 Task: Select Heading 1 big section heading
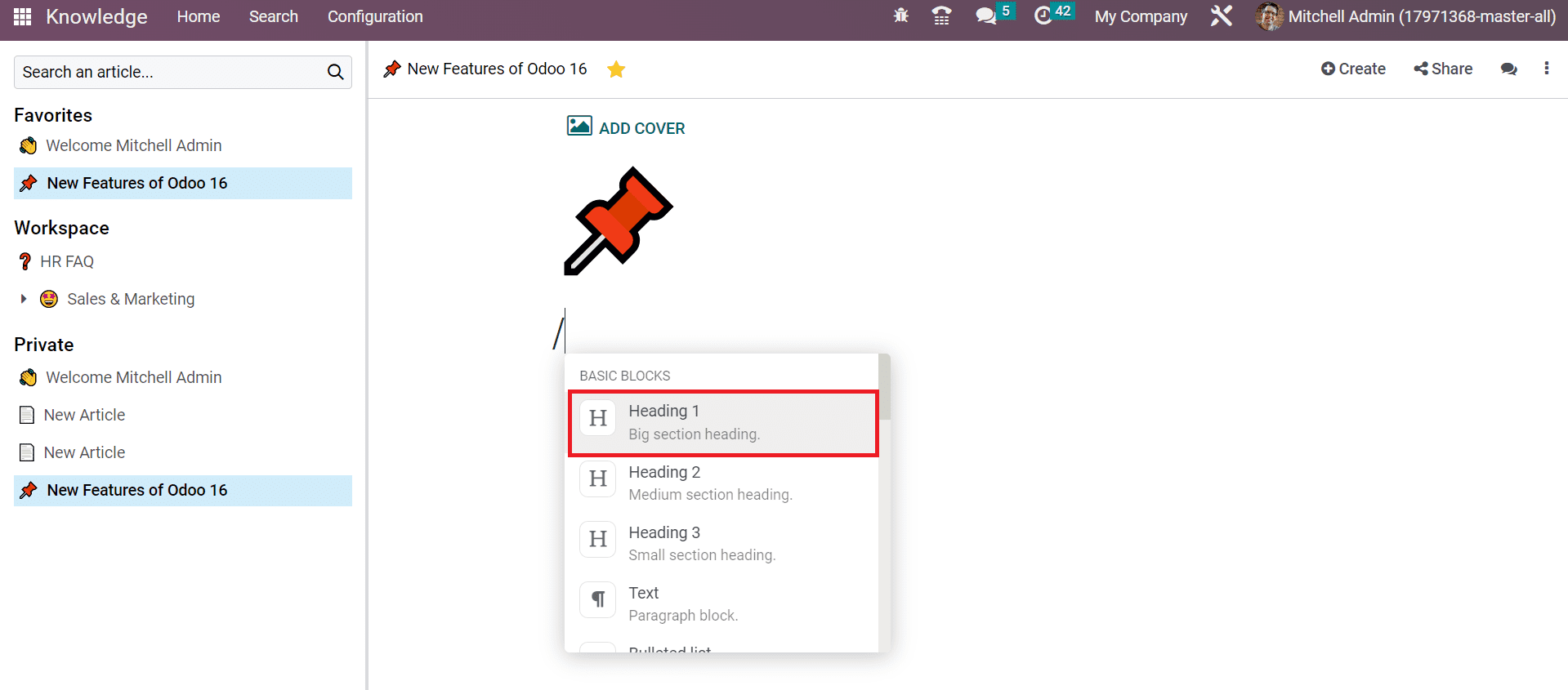[723, 423]
